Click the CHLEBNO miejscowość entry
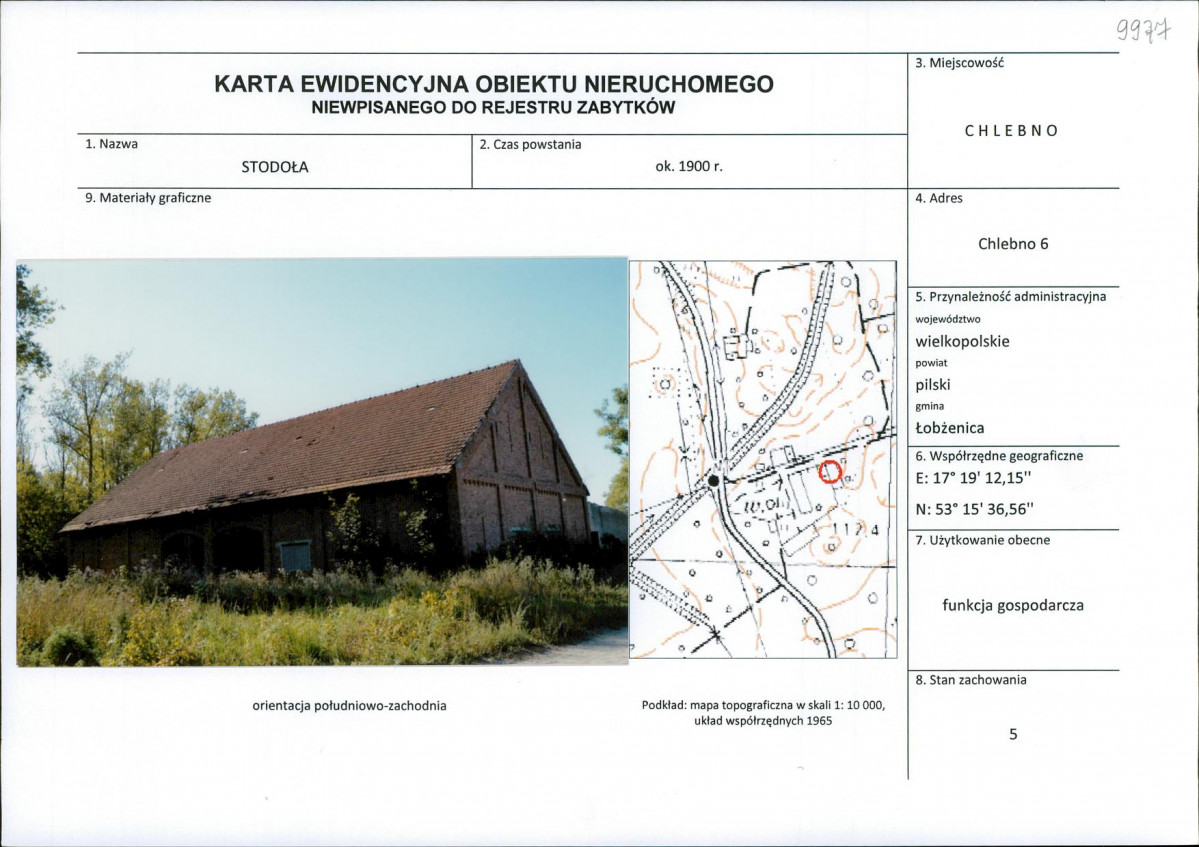The width and height of the screenshot is (1199, 847). tap(1011, 129)
